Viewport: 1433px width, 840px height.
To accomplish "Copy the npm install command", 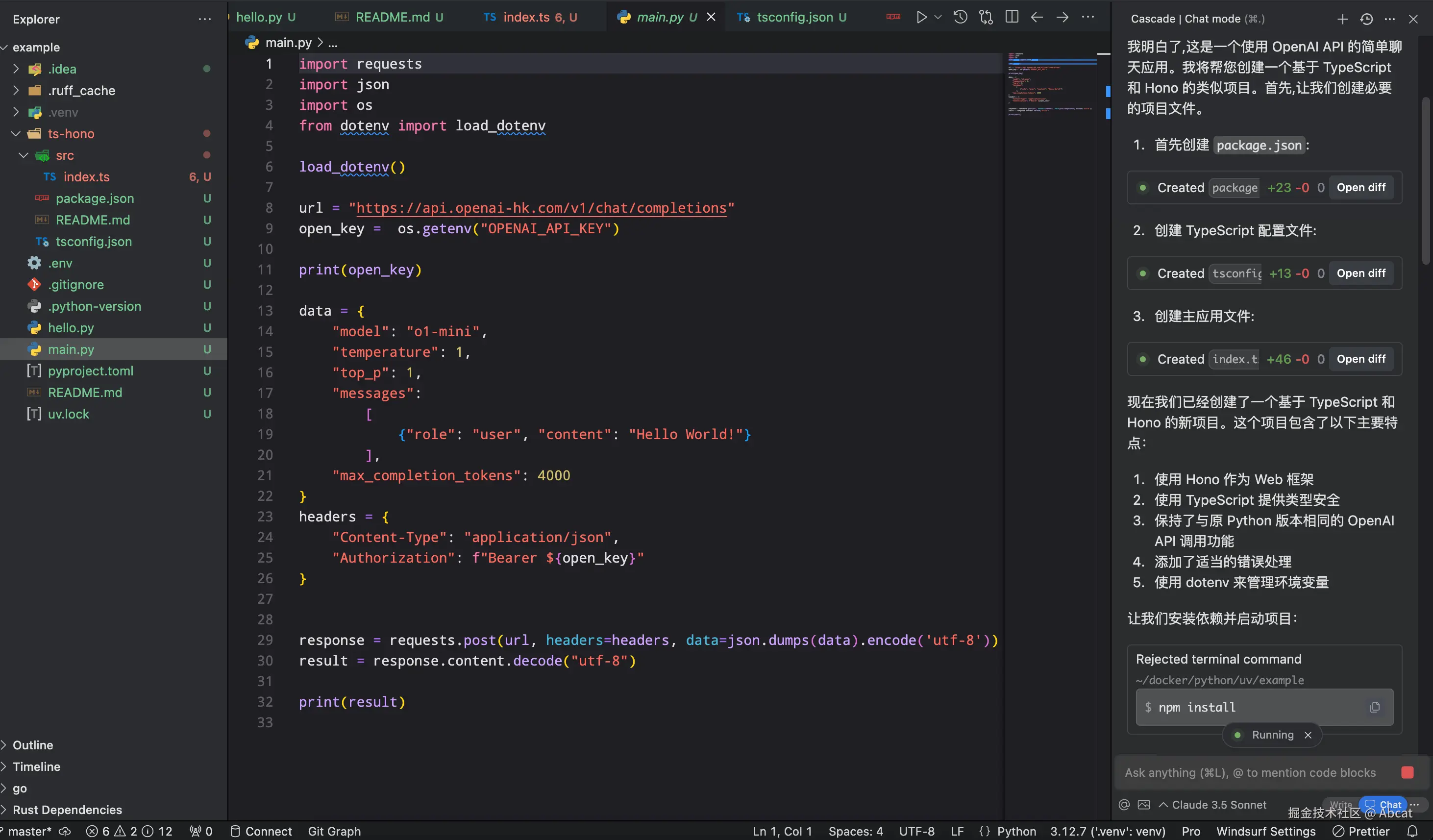I will coord(1375,707).
